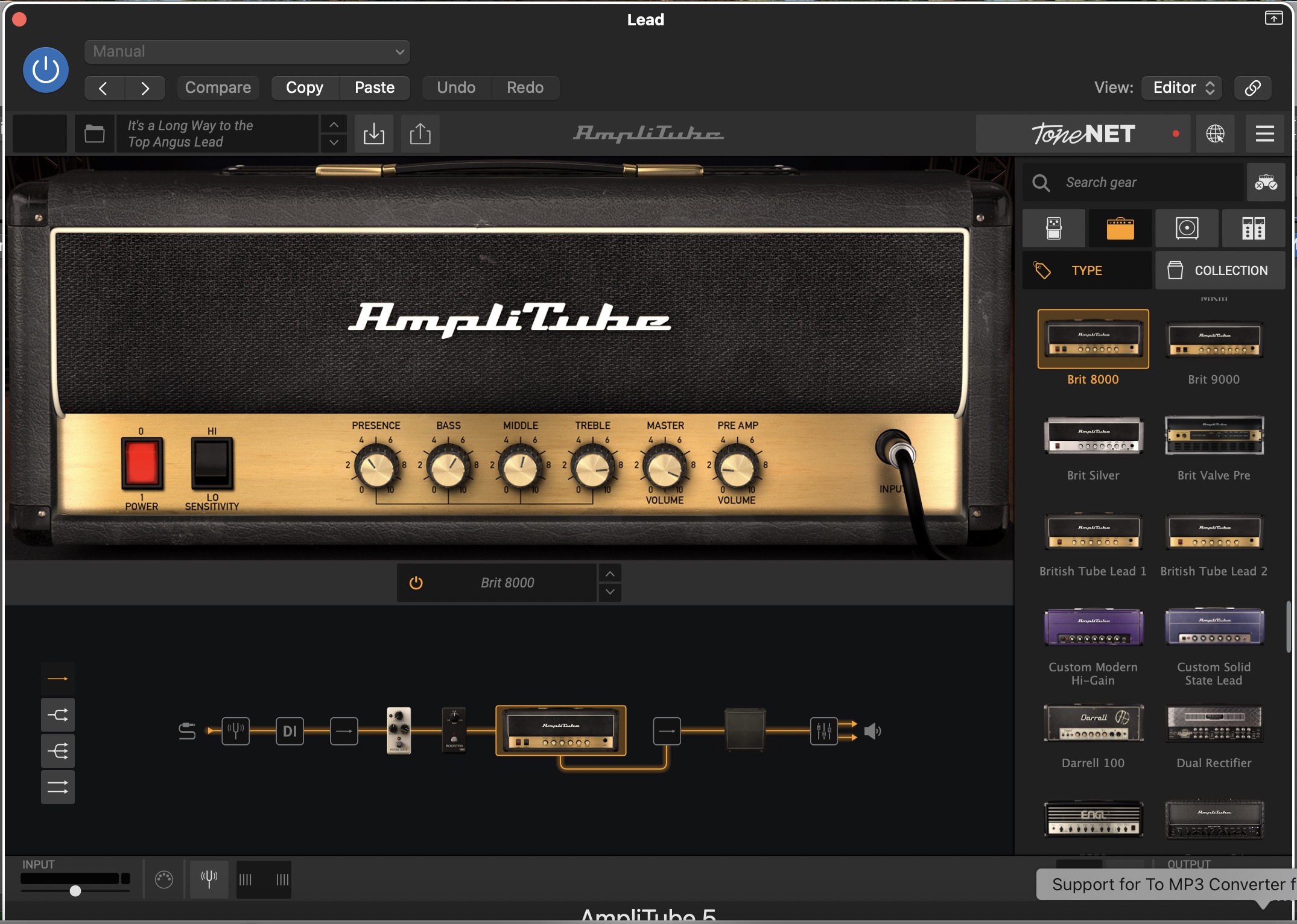Select the rack effects gear category
This screenshot has height=924, width=1297.
[1253, 229]
